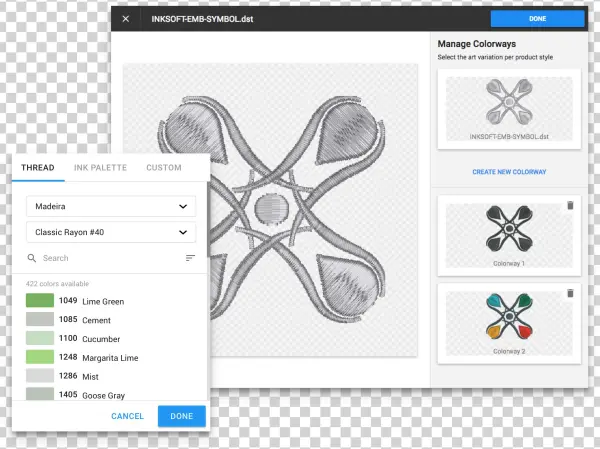Select the 1049 Lime Green swatch
This screenshot has height=449, width=600.
[x=40, y=300]
